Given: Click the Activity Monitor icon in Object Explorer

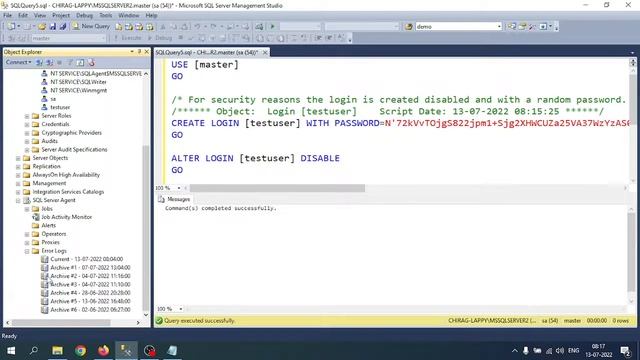Looking at the screenshot, I should tap(91, 62).
